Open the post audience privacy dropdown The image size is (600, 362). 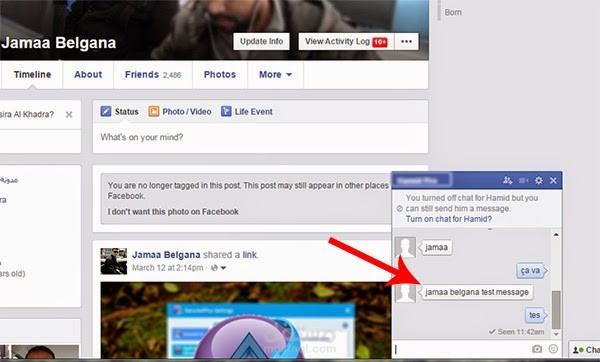219,268
